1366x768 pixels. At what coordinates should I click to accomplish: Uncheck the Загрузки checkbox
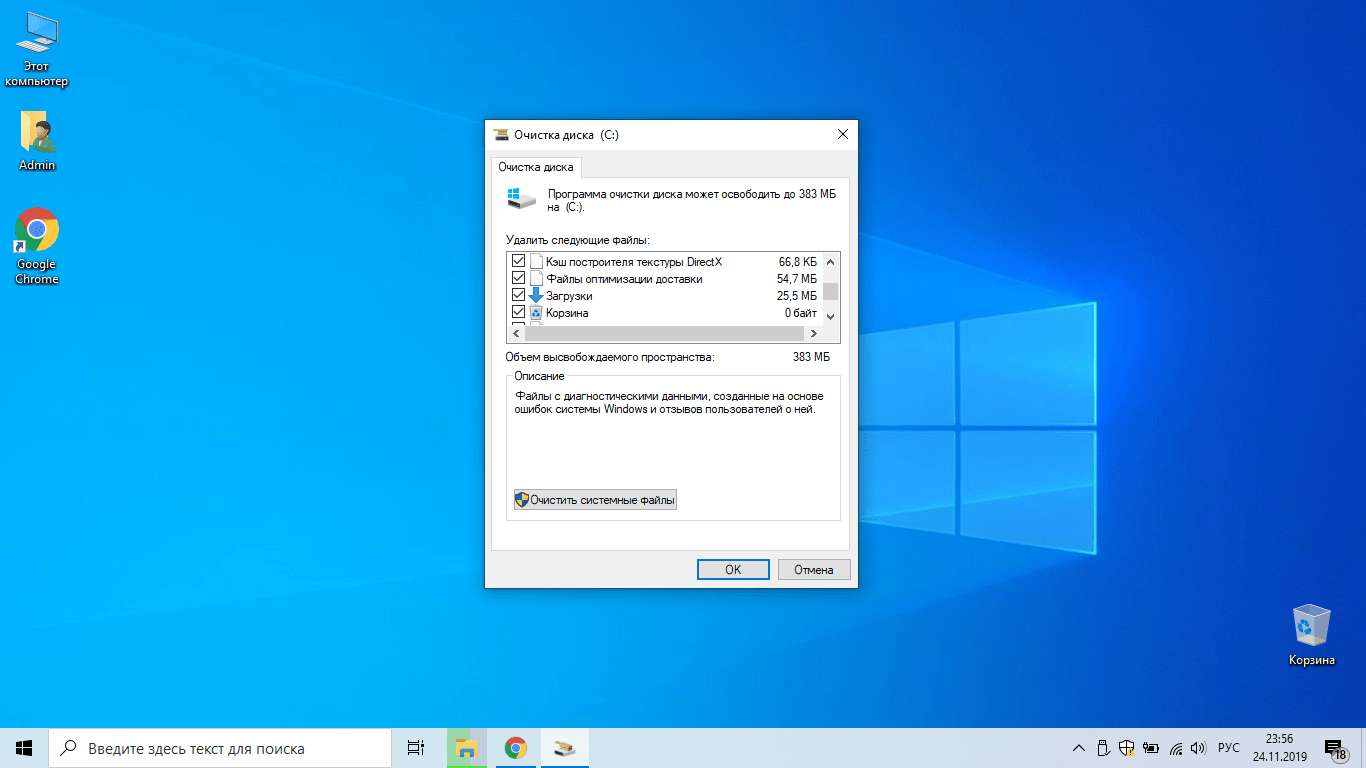click(x=518, y=296)
